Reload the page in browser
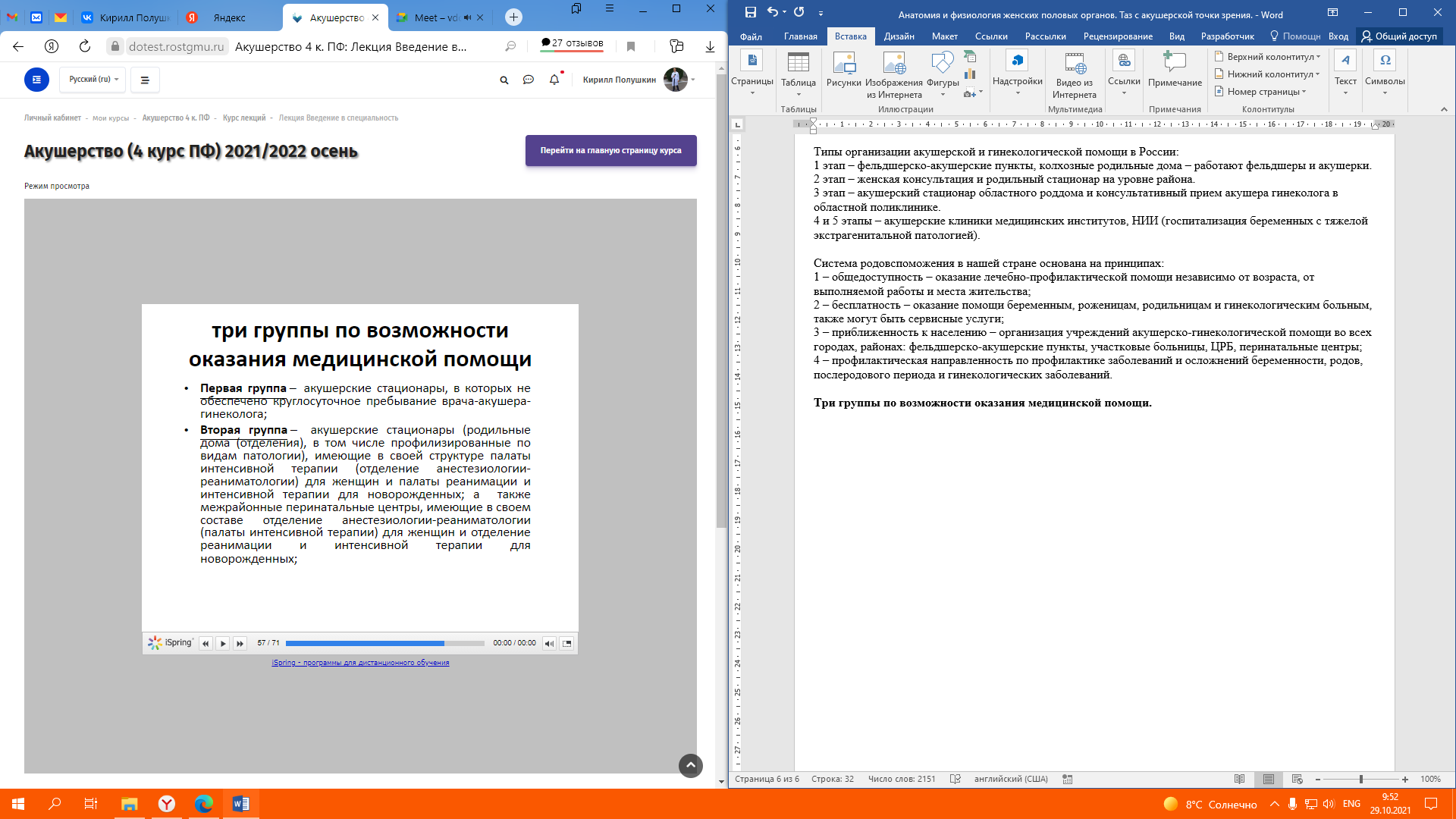Image resolution: width=1456 pixels, height=819 pixels. [85, 46]
